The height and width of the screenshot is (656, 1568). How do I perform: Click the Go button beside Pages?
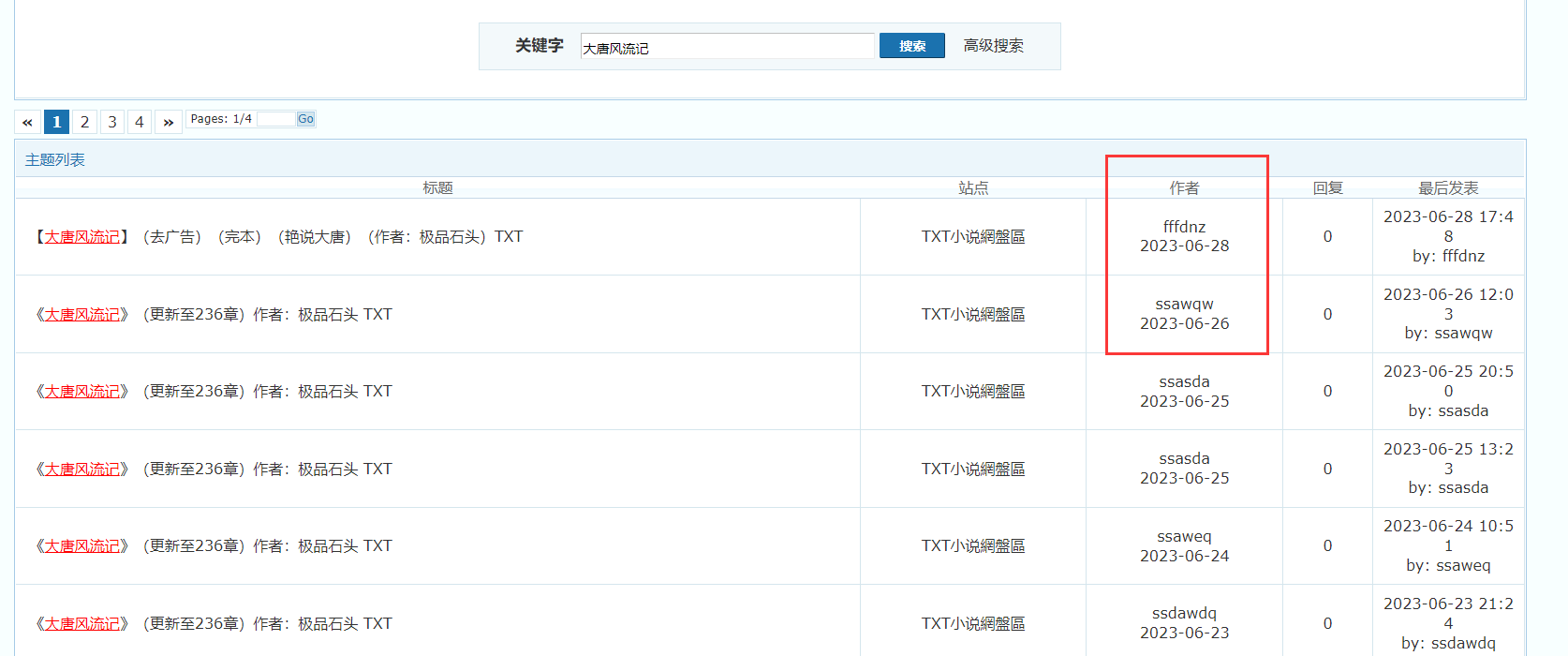click(x=305, y=119)
